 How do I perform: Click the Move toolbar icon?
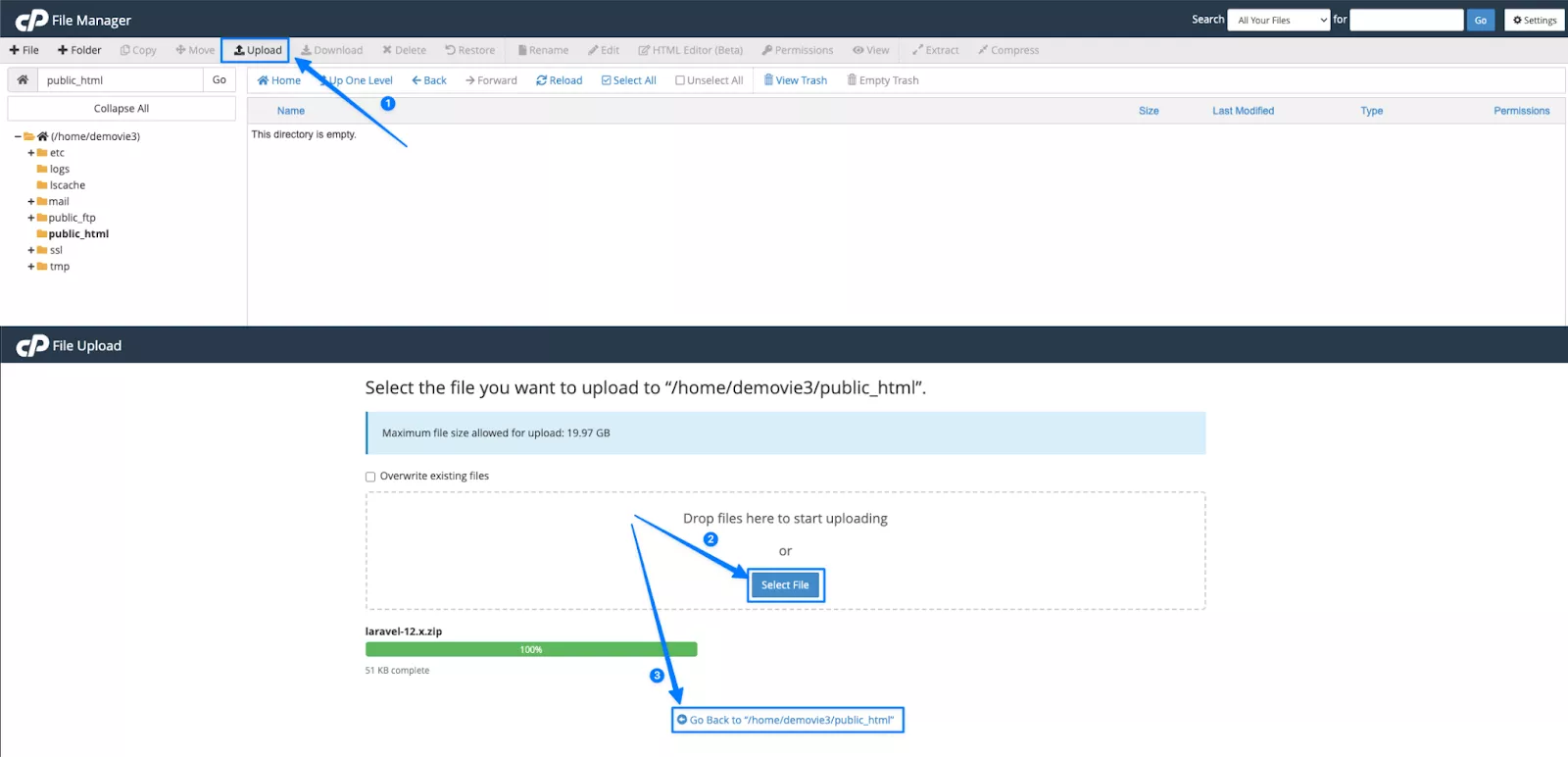[x=195, y=50]
